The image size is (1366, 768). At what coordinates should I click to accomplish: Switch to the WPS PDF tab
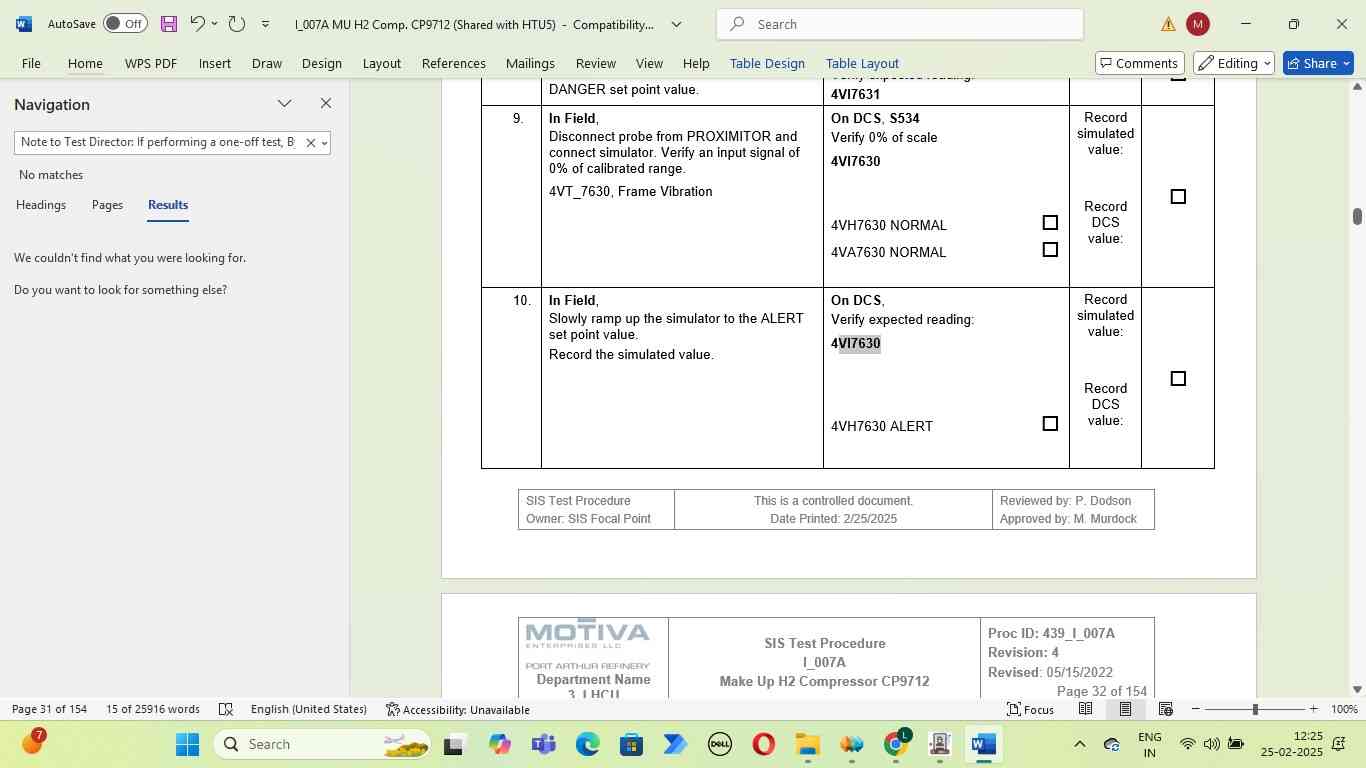coord(151,63)
